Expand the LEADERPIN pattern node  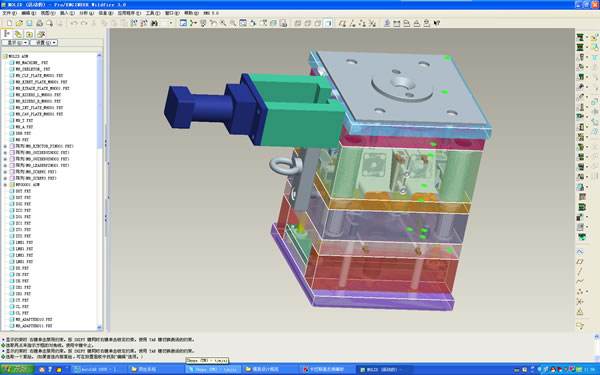(x=5, y=165)
